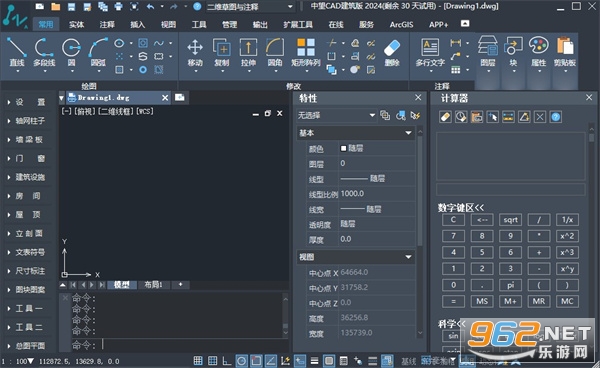Expand the 尺寸标注 sidebar menu
The image size is (600, 368).
tap(27, 271)
